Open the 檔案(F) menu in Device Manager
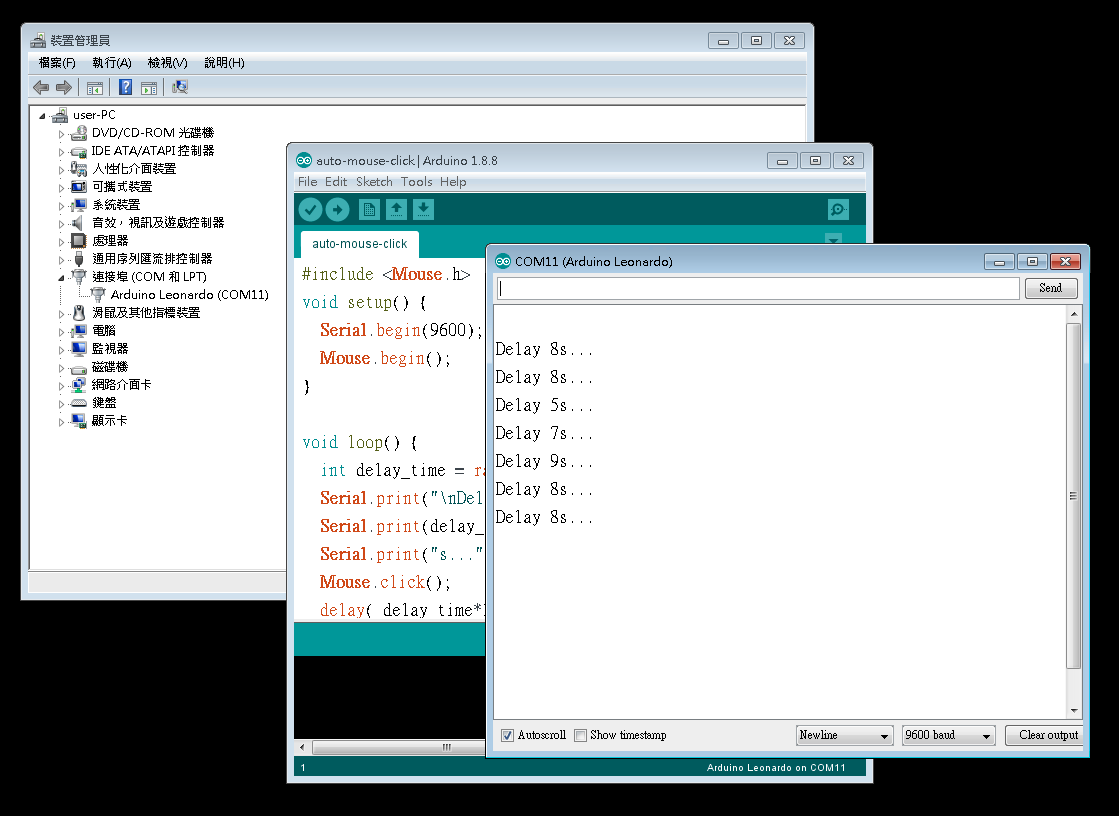The width and height of the screenshot is (1119, 816). (57, 63)
